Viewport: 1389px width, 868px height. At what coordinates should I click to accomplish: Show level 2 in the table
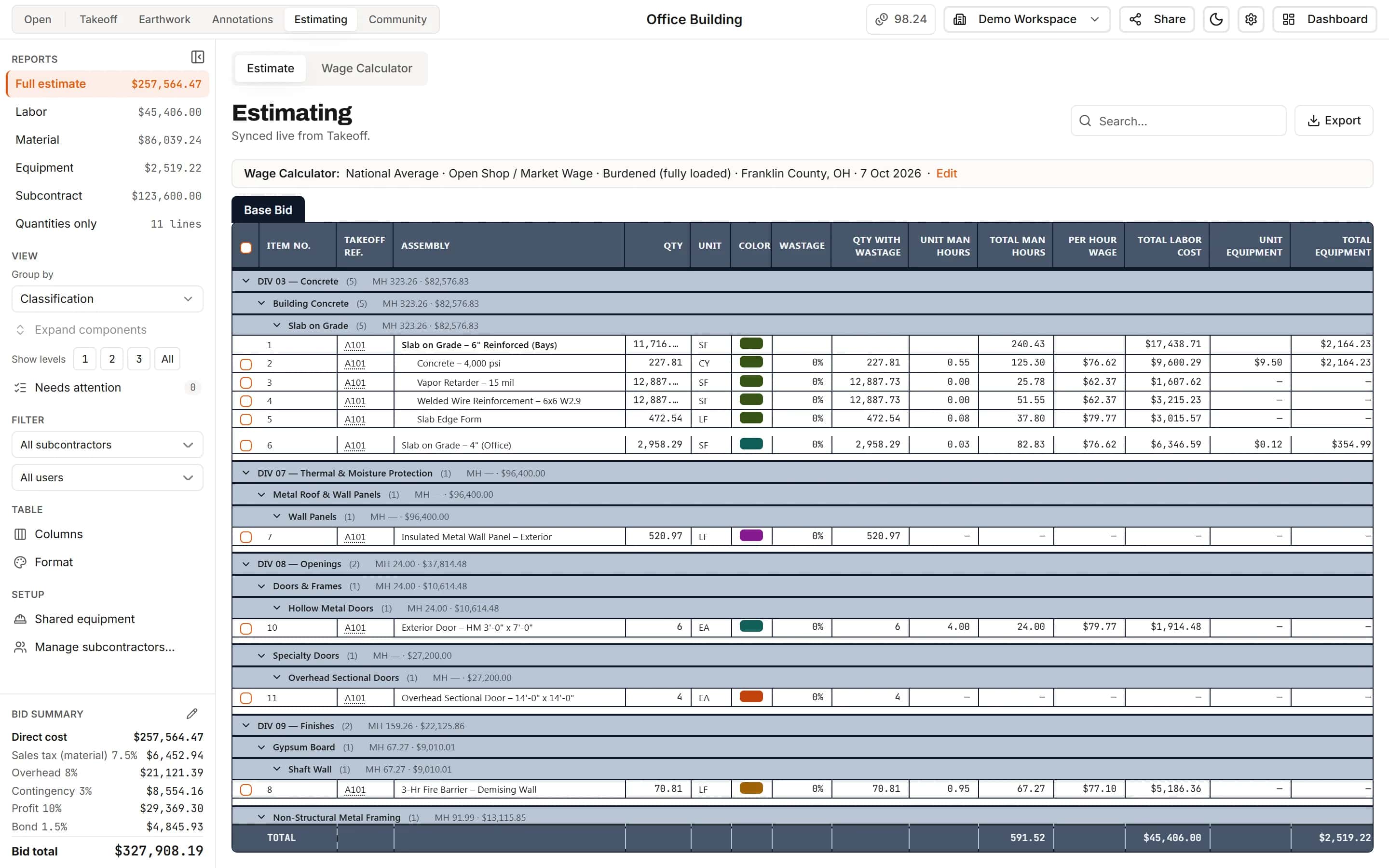coord(112,359)
